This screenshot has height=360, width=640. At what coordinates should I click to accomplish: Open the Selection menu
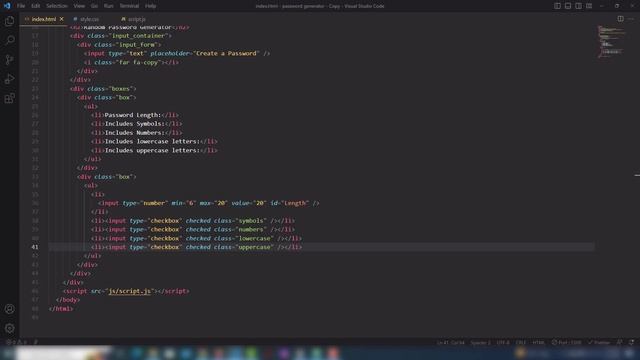point(57,6)
